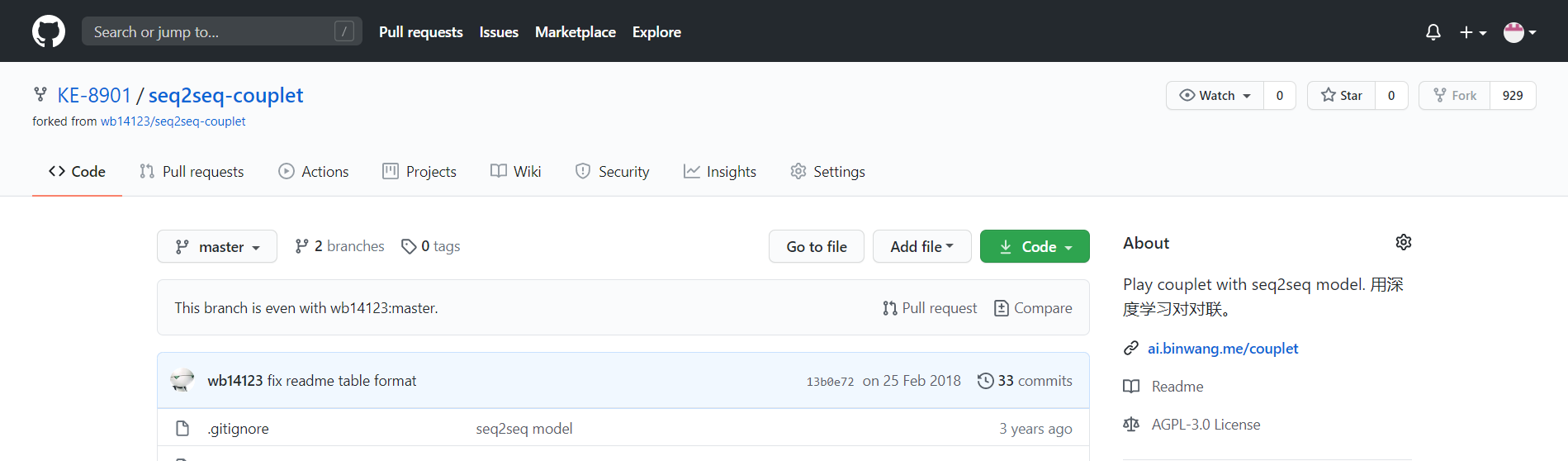This screenshot has height=461, width=1568.
Task: Open the Add file dropdown
Action: (x=921, y=246)
